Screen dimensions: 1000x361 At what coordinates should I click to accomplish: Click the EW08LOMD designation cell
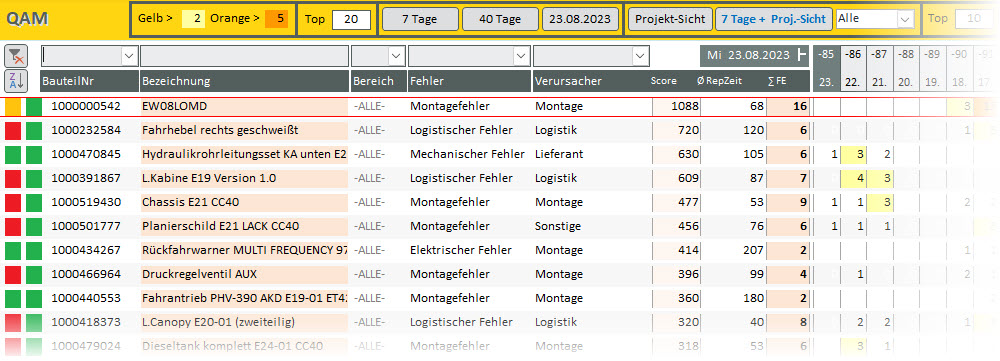pos(244,107)
